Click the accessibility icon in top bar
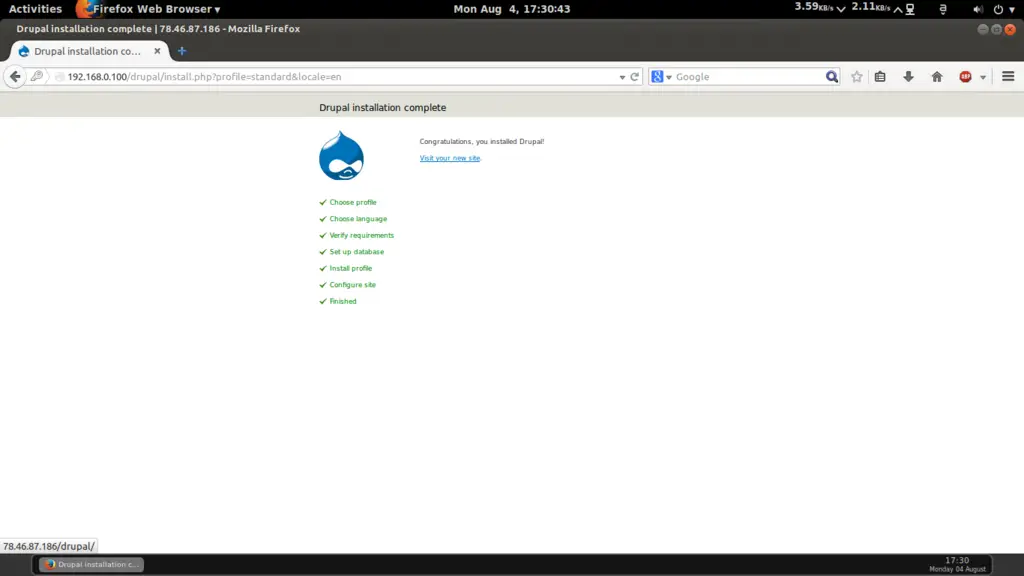This screenshot has height=576, width=1024. 942,9
